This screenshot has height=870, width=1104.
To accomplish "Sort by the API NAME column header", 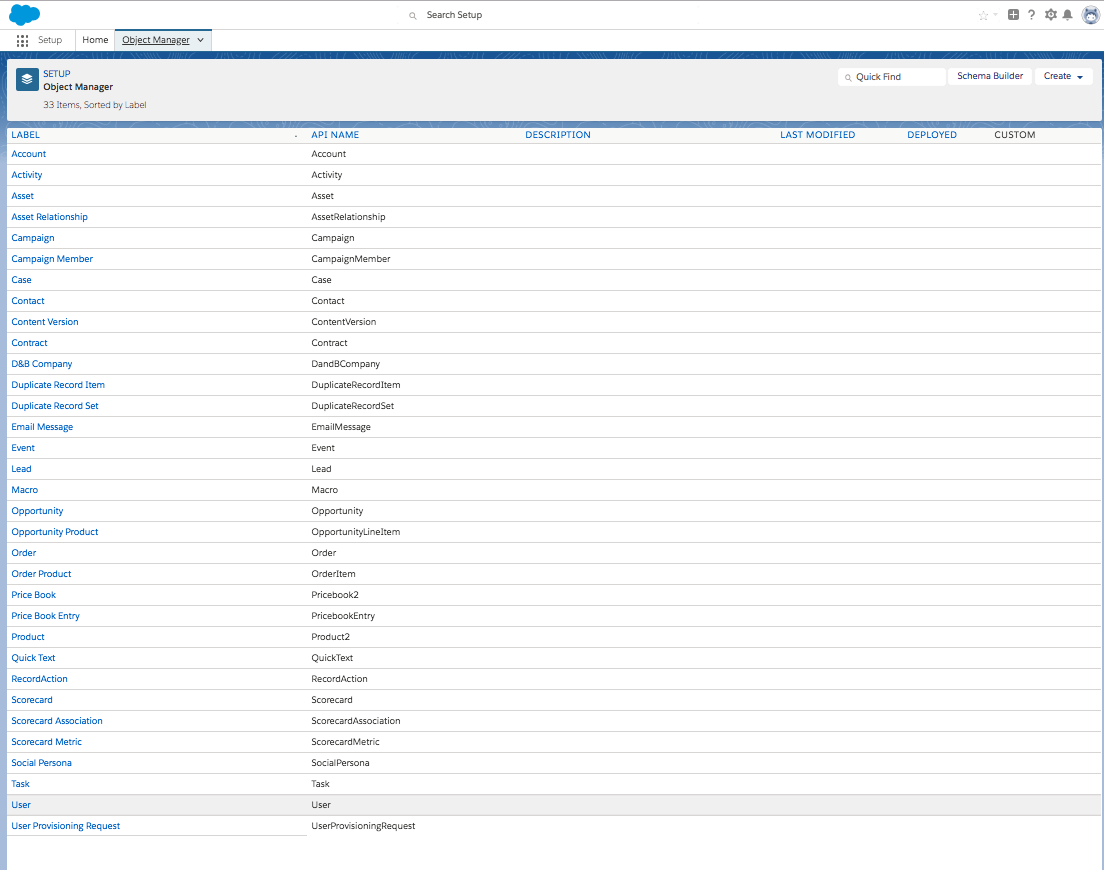I will click(335, 134).
